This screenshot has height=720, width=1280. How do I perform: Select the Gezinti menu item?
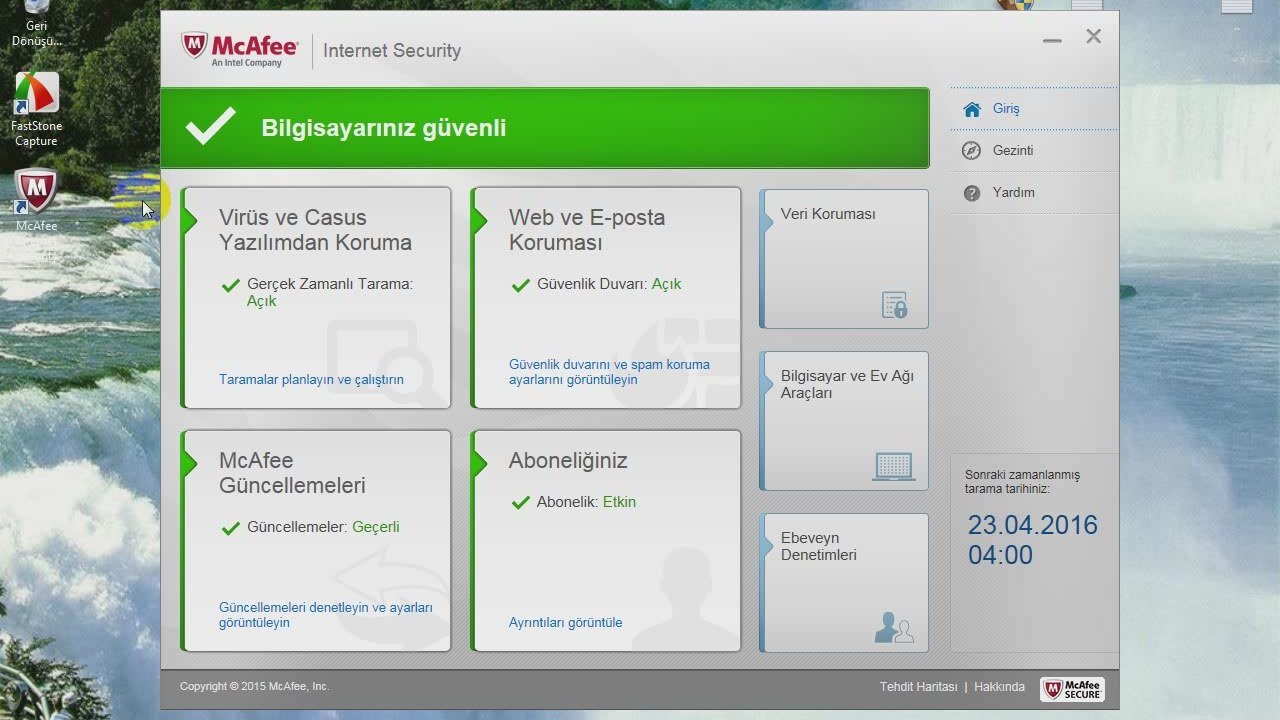[1034, 151]
